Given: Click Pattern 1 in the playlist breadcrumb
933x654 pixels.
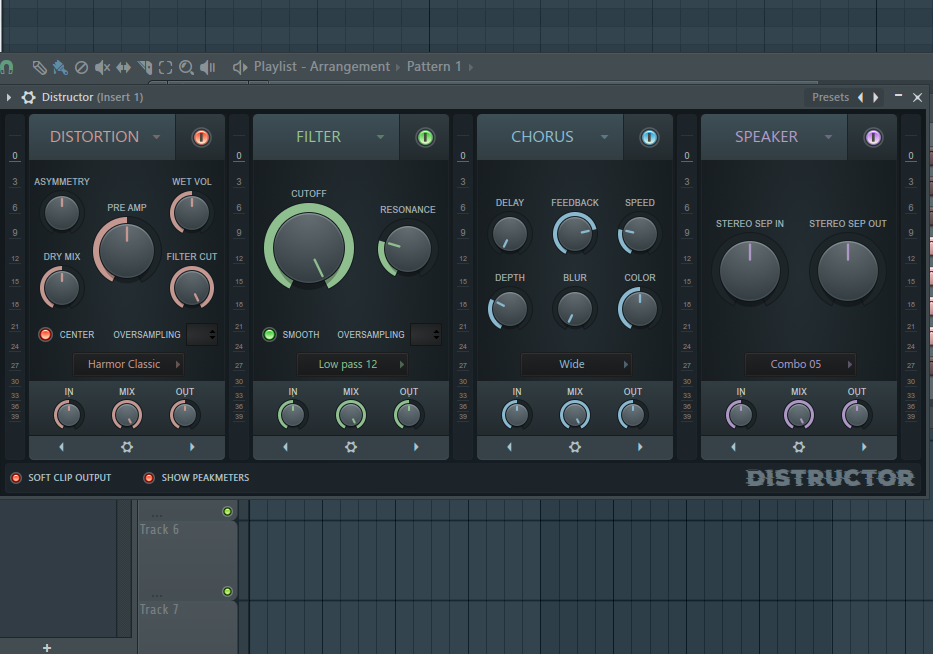Looking at the screenshot, I should 434,67.
